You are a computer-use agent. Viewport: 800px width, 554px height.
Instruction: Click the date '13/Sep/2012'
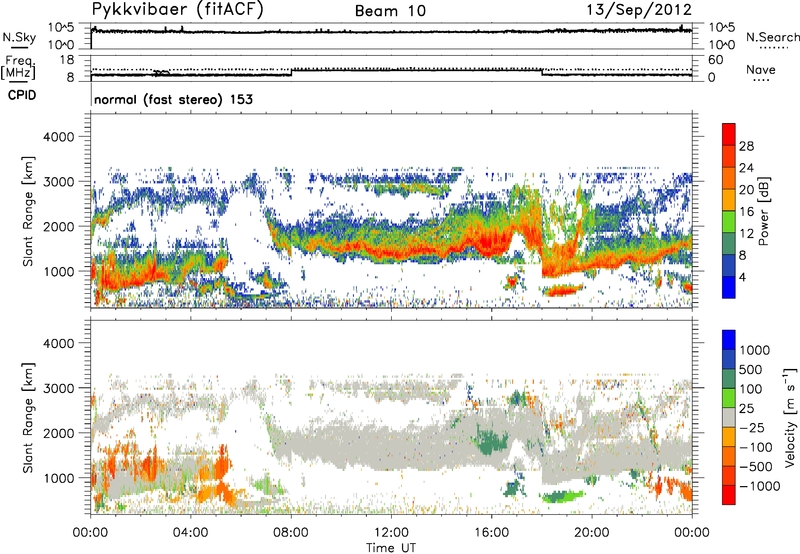click(639, 10)
